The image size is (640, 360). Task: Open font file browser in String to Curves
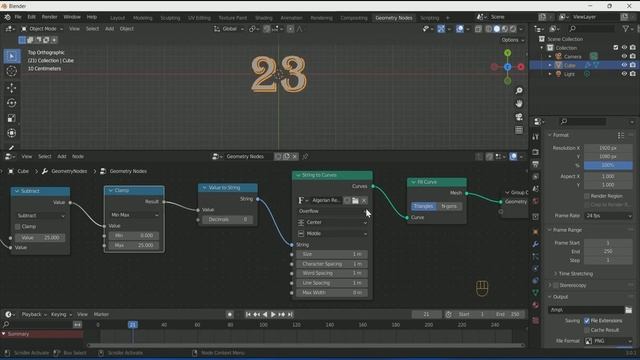pyautogui.click(x=355, y=200)
